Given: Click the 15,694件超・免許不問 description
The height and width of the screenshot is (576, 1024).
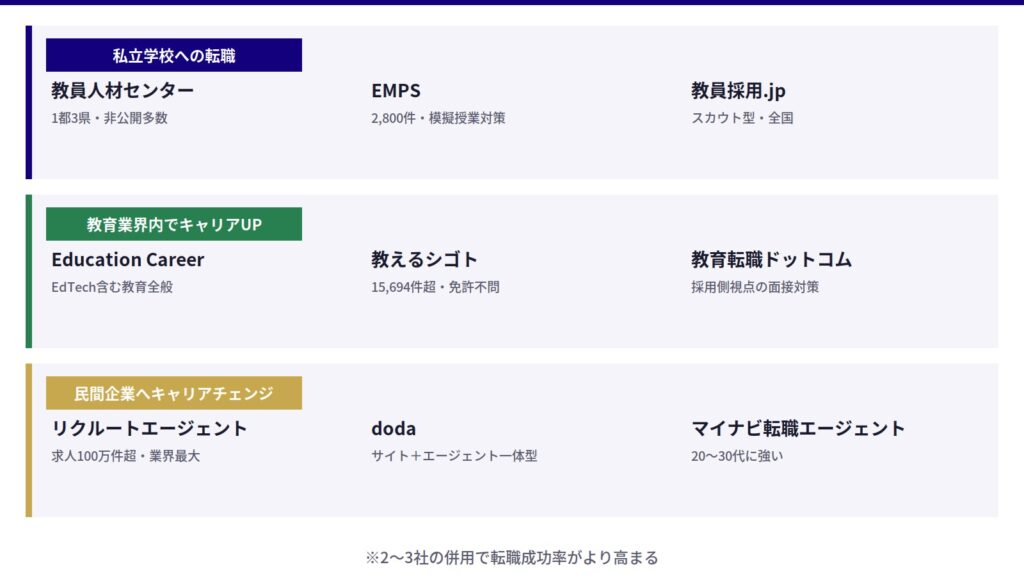Looking at the screenshot, I should 435,287.
